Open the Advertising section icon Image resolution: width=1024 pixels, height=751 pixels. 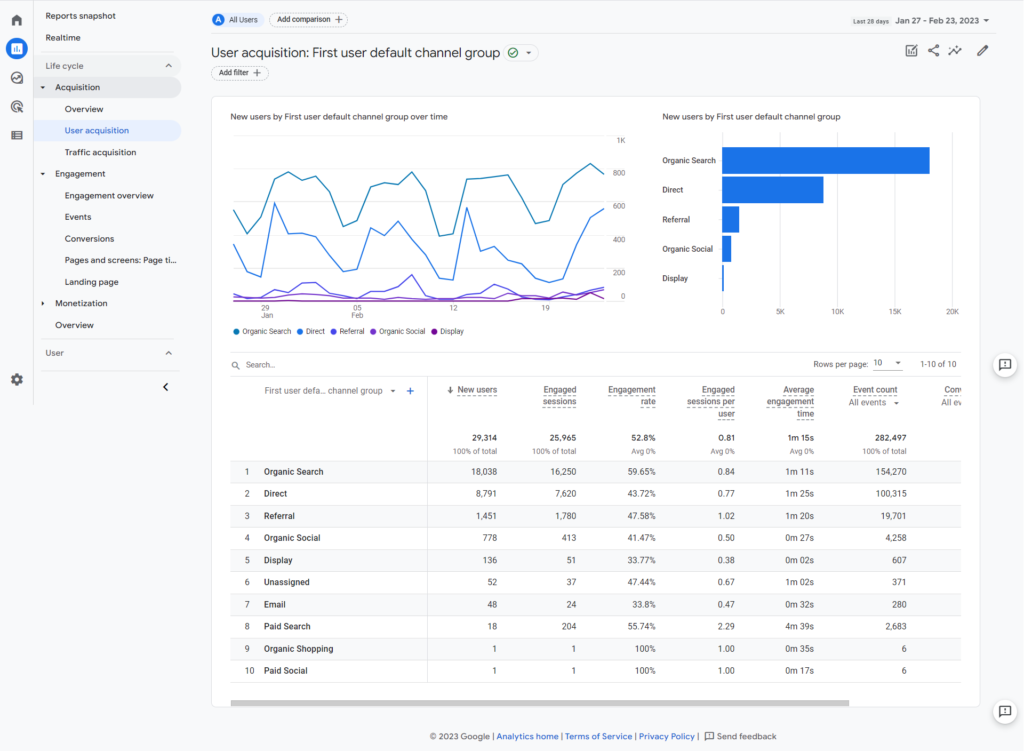[17, 107]
